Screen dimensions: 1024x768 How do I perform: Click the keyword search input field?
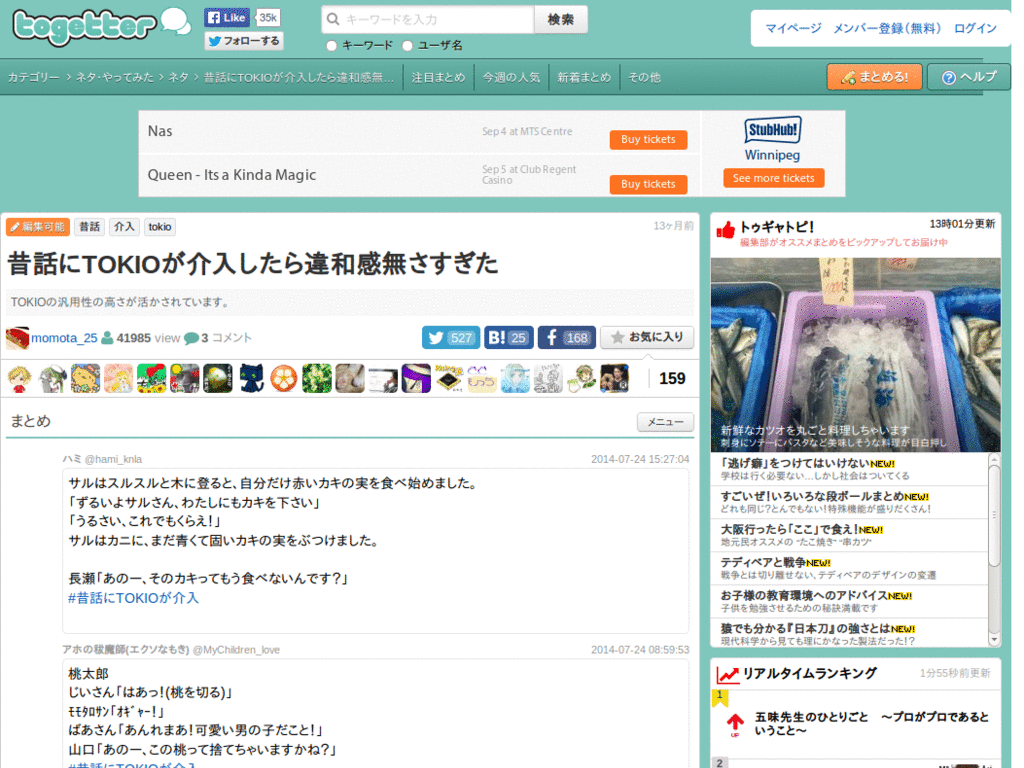click(x=425, y=19)
